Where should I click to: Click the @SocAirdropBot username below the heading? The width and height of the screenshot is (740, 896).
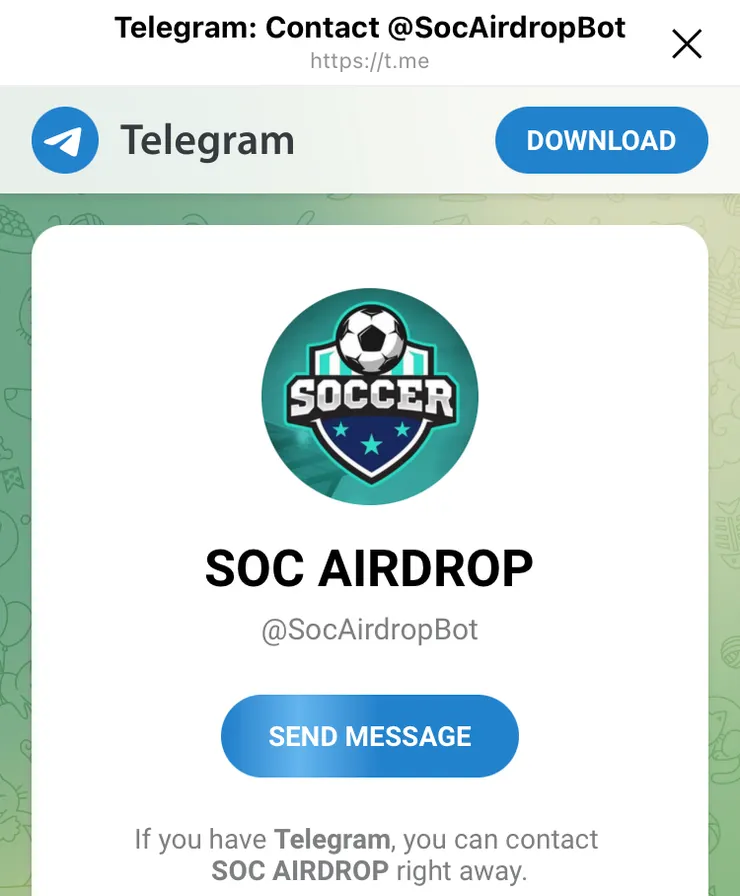[x=369, y=630]
